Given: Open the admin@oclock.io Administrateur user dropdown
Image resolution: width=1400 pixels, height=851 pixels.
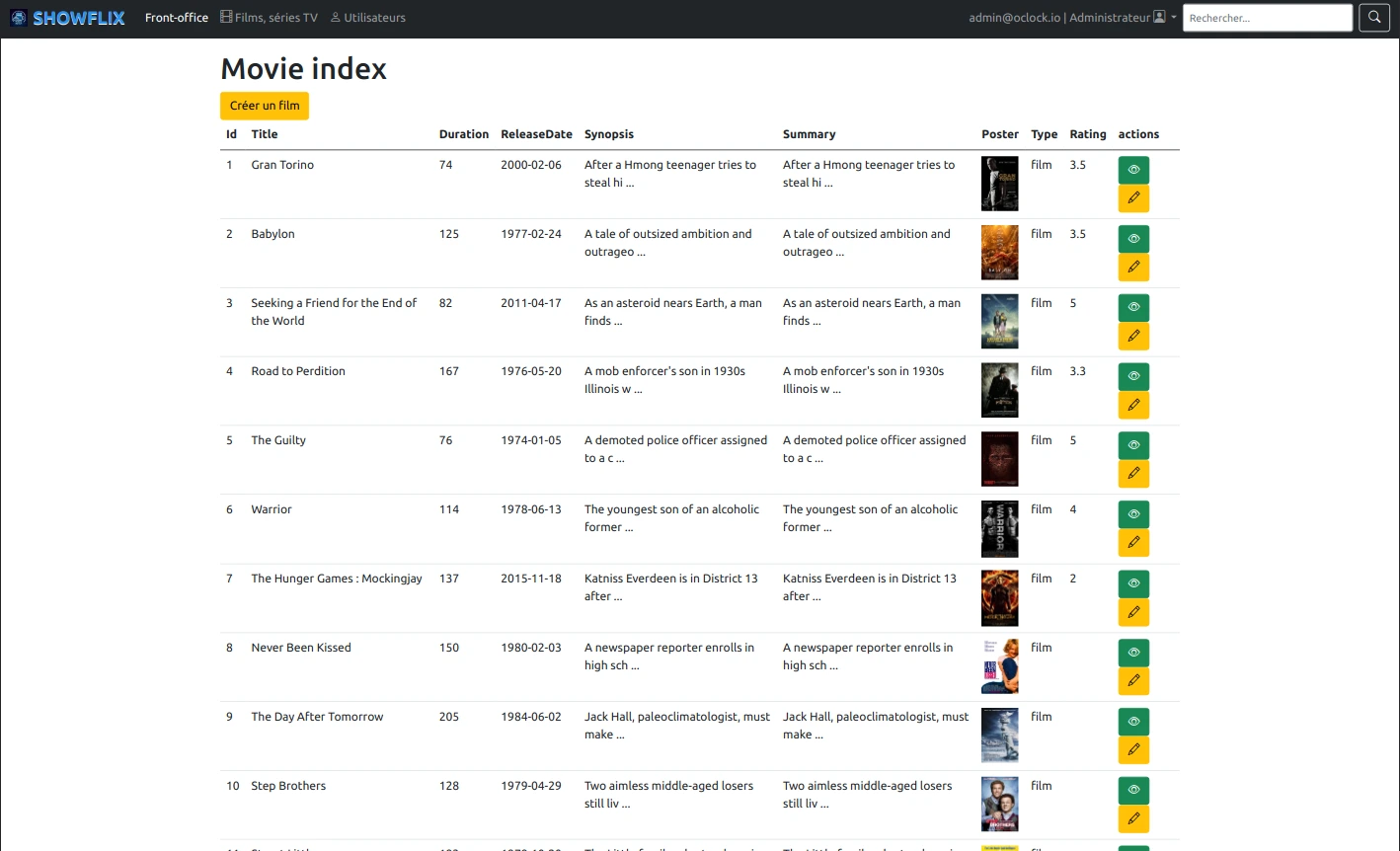Looking at the screenshot, I should (x=1072, y=18).
